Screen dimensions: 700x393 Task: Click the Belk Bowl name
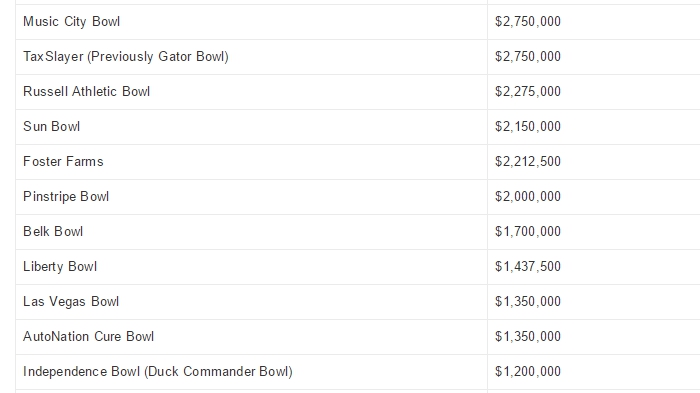[53, 231]
